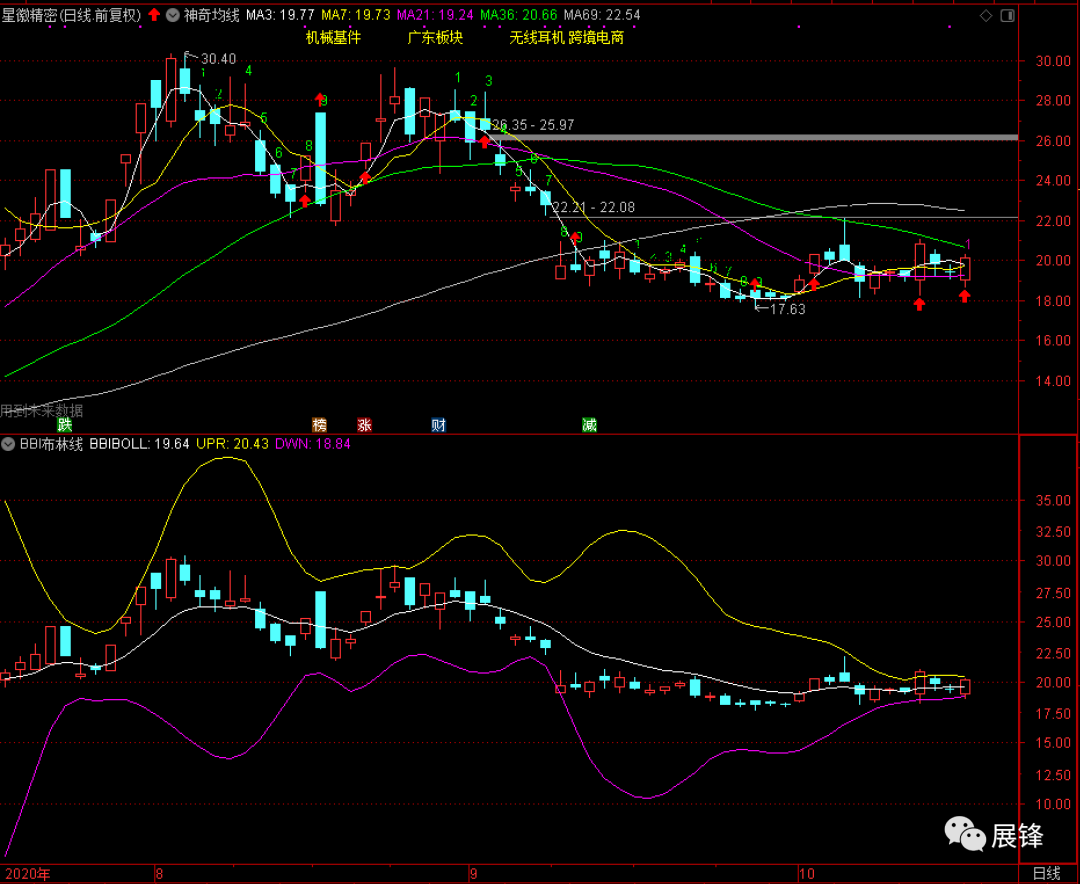The height and width of the screenshot is (884, 1080).
Task: Click the window toggle icon at chart top-right
Action: click(1007, 15)
